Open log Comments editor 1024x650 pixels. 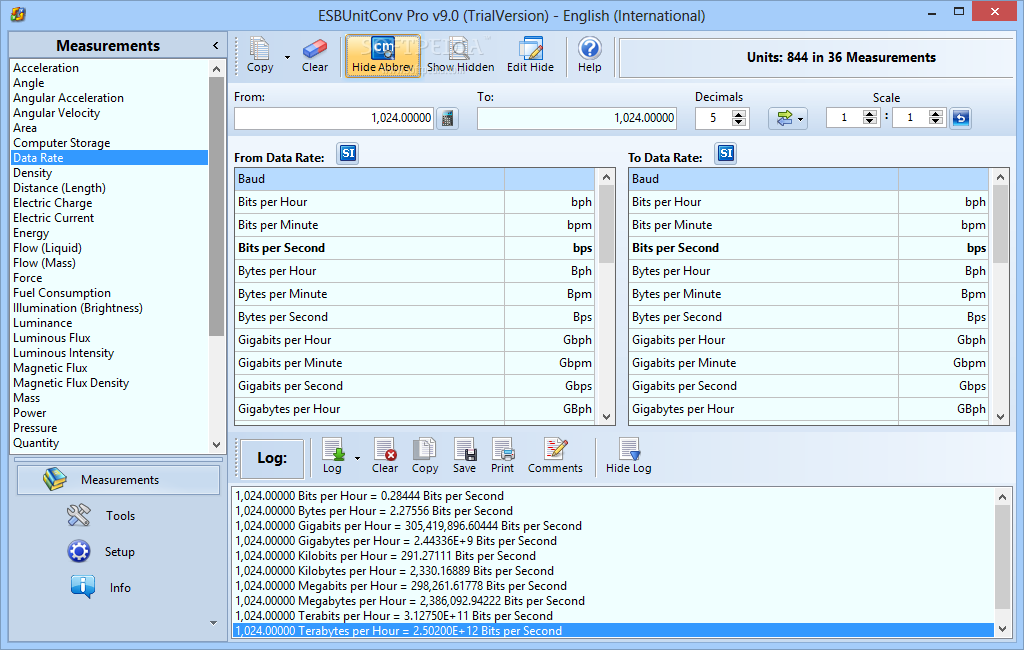[x=555, y=456]
